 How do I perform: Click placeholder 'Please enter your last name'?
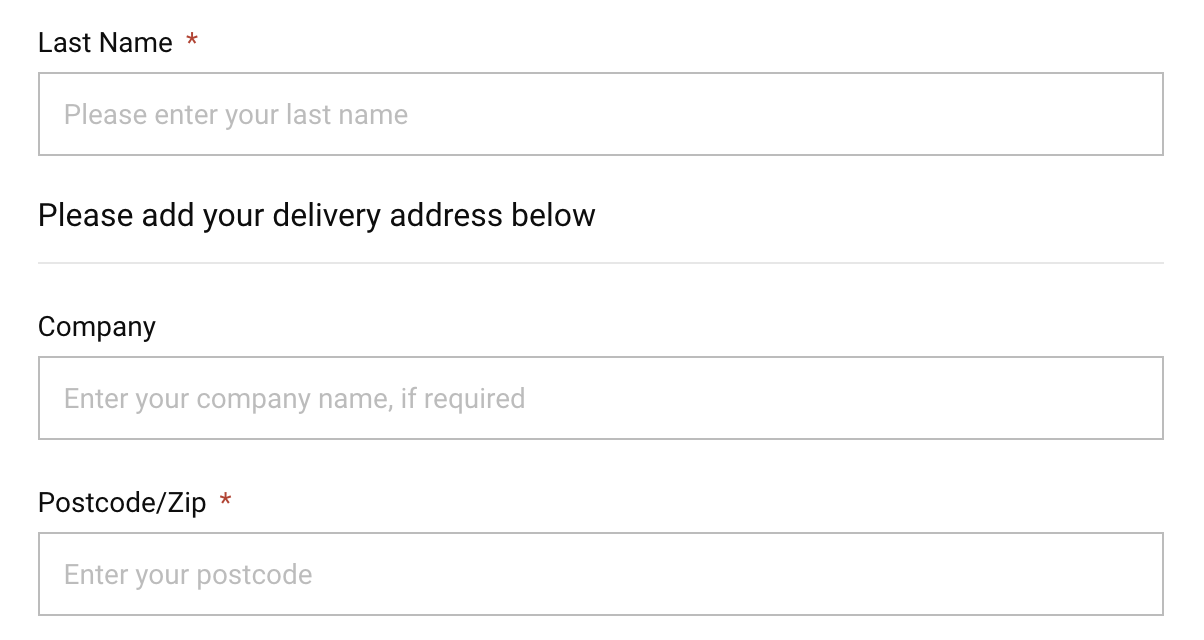[x=236, y=115]
